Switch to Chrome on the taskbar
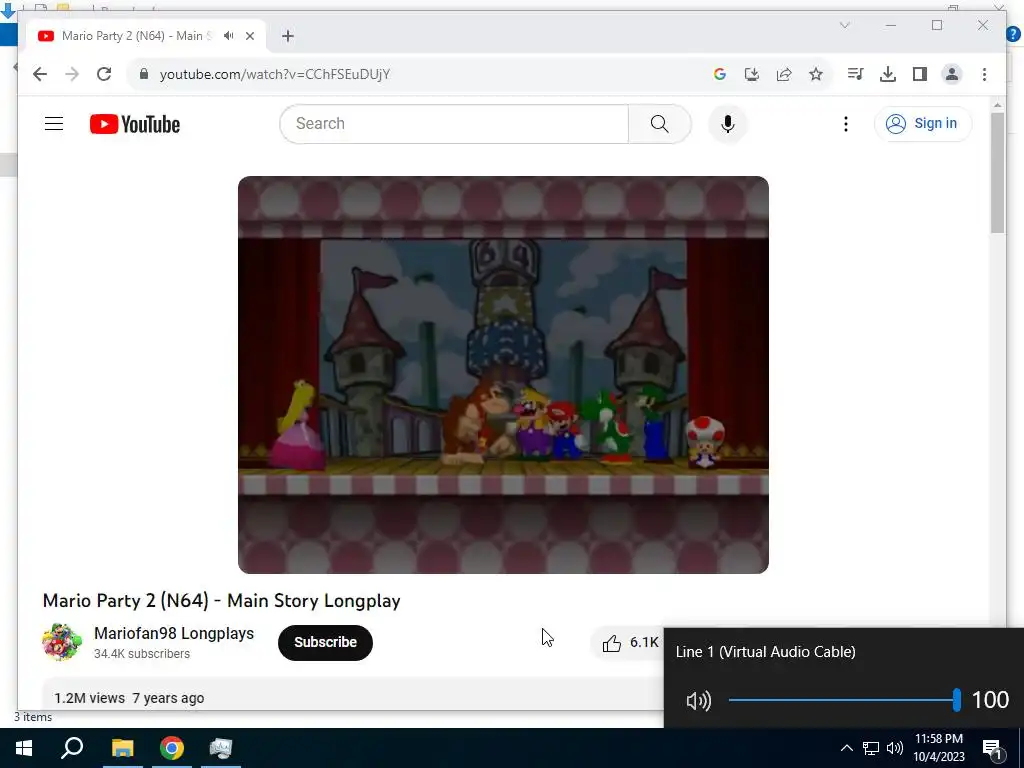 tap(172, 748)
